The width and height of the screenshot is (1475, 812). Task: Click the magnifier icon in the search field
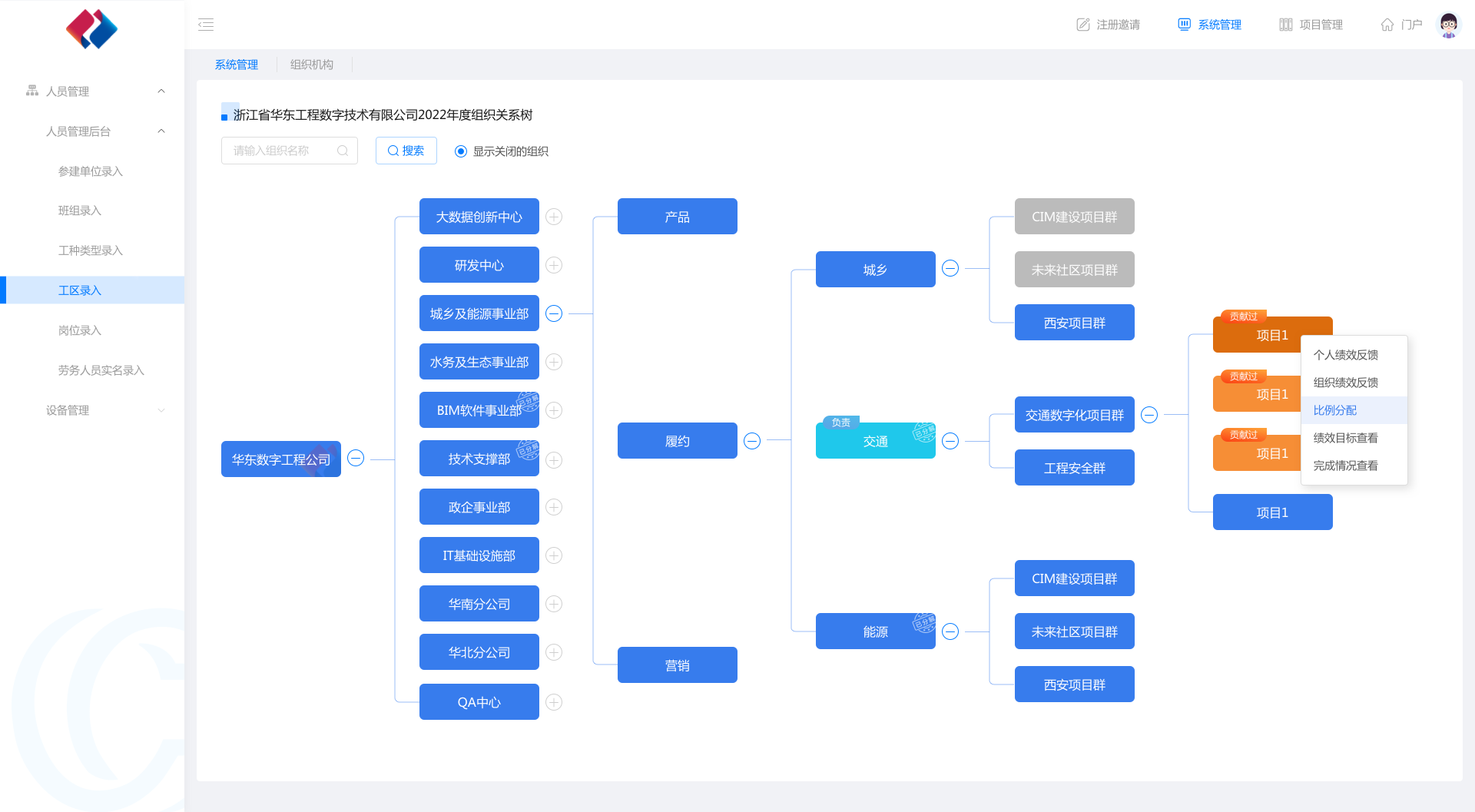(x=343, y=151)
